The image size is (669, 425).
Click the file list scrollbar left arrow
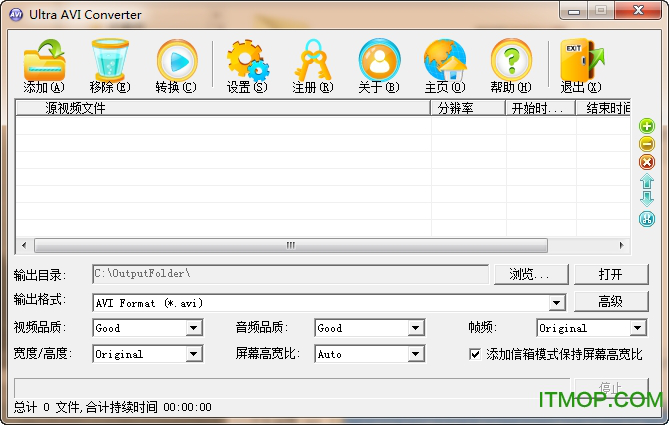click(24, 245)
